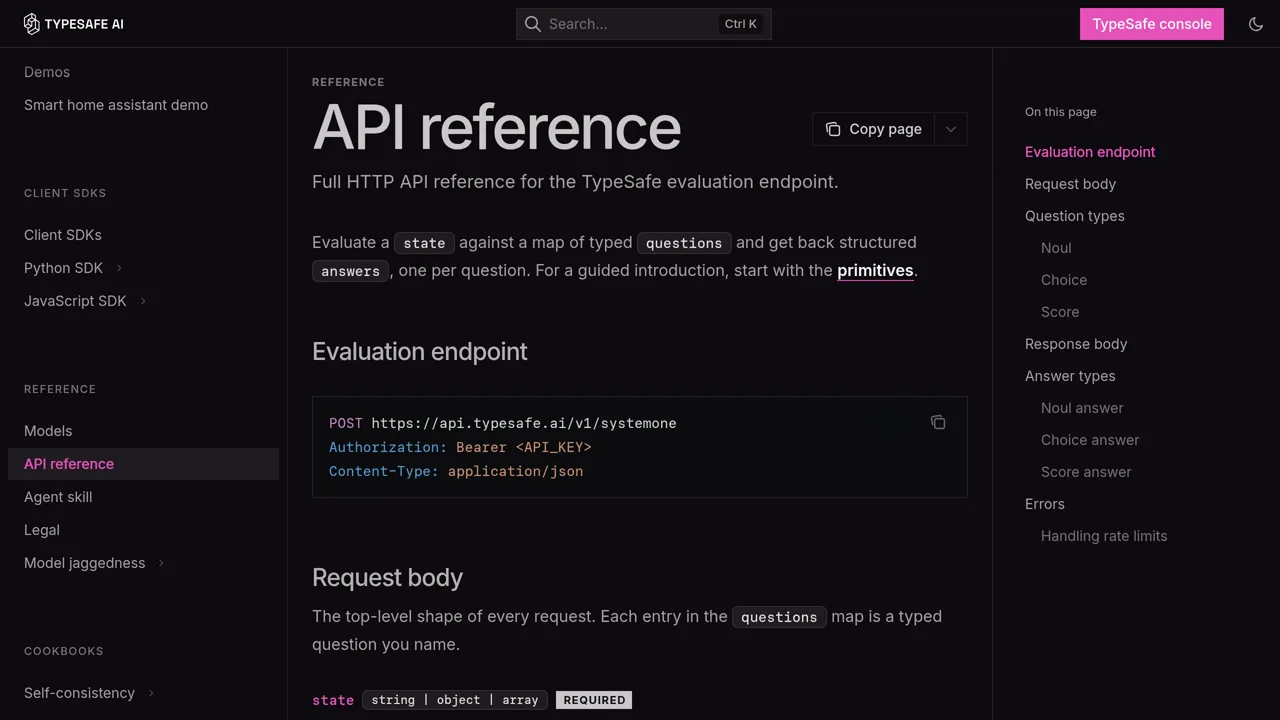Click the Ctrl K shortcut badge
Image resolution: width=1280 pixels, height=720 pixels.
(741, 24)
